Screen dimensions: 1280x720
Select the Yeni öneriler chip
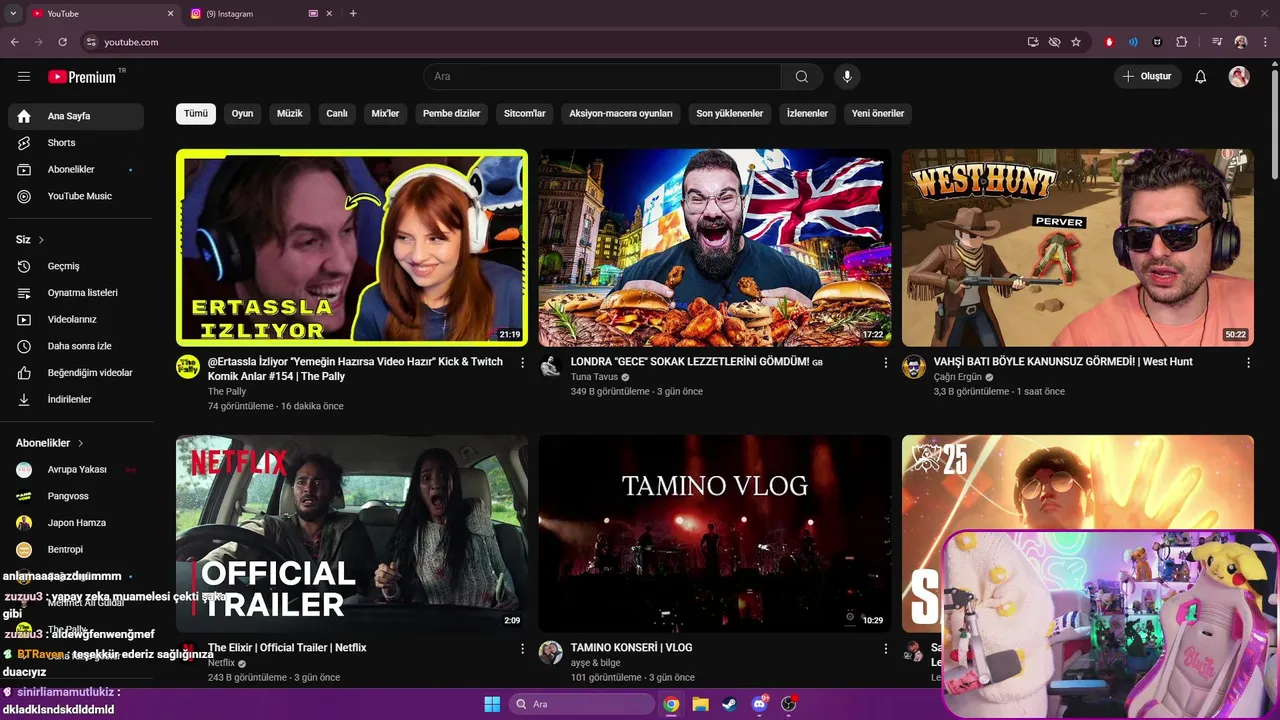coord(878,113)
